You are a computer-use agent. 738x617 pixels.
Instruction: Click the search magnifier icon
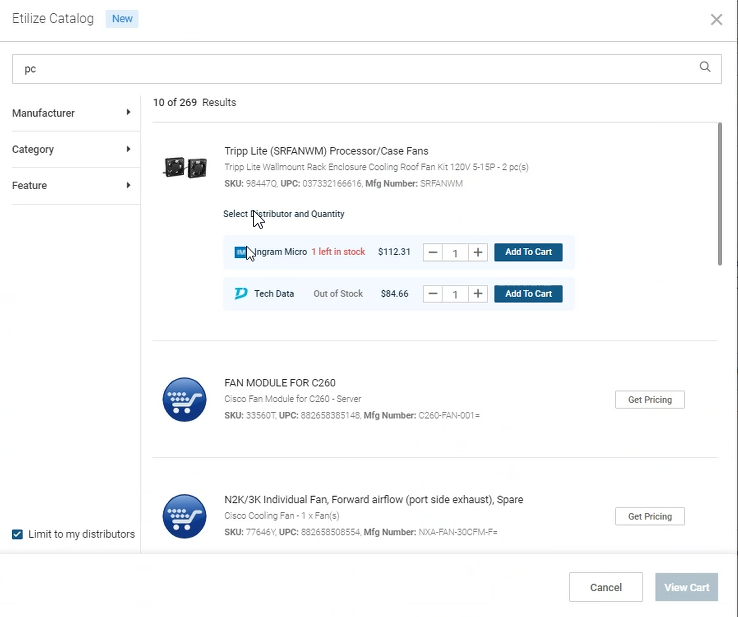pos(705,68)
